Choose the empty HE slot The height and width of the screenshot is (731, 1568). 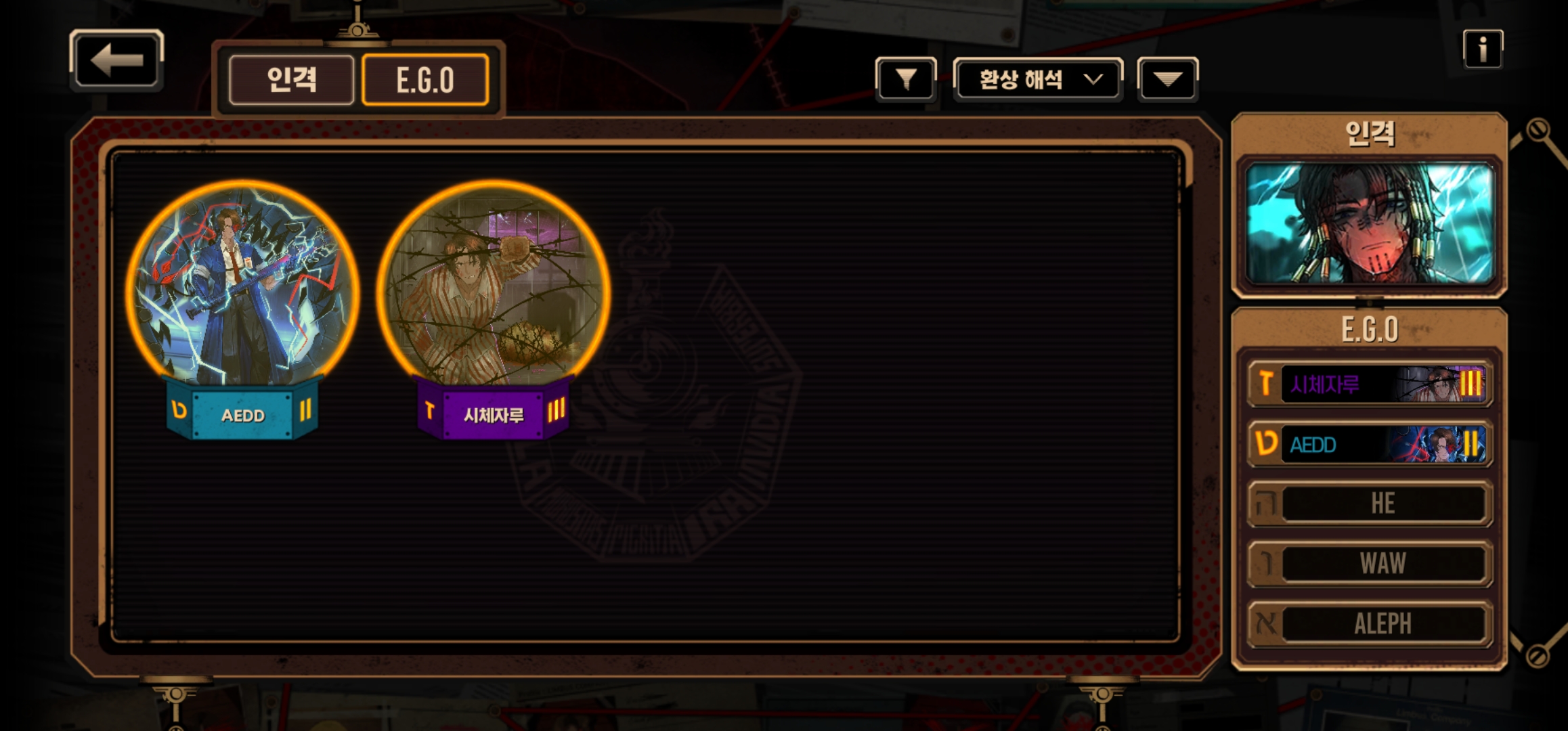coord(1370,504)
